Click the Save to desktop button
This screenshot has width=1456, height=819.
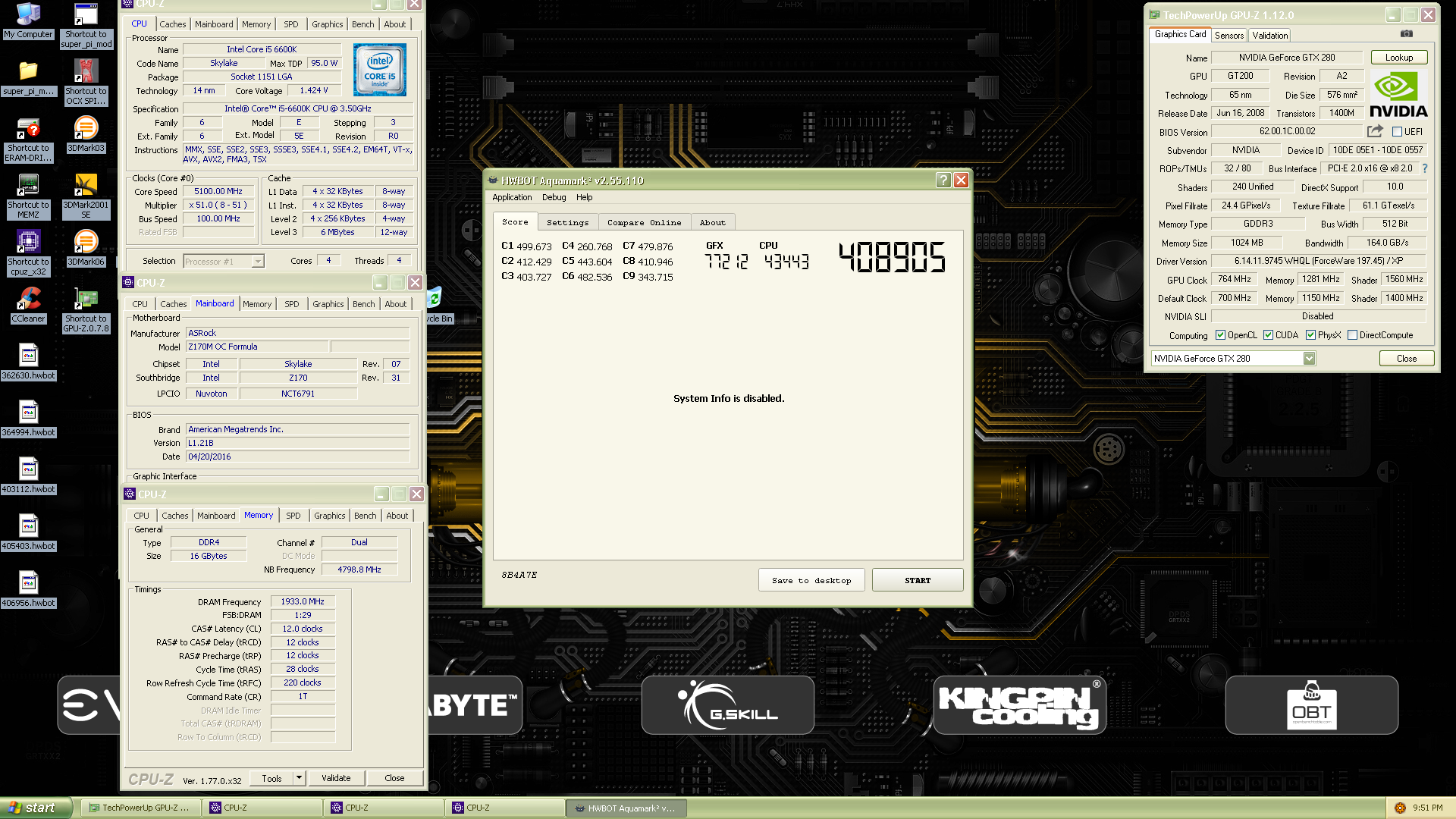click(x=811, y=580)
